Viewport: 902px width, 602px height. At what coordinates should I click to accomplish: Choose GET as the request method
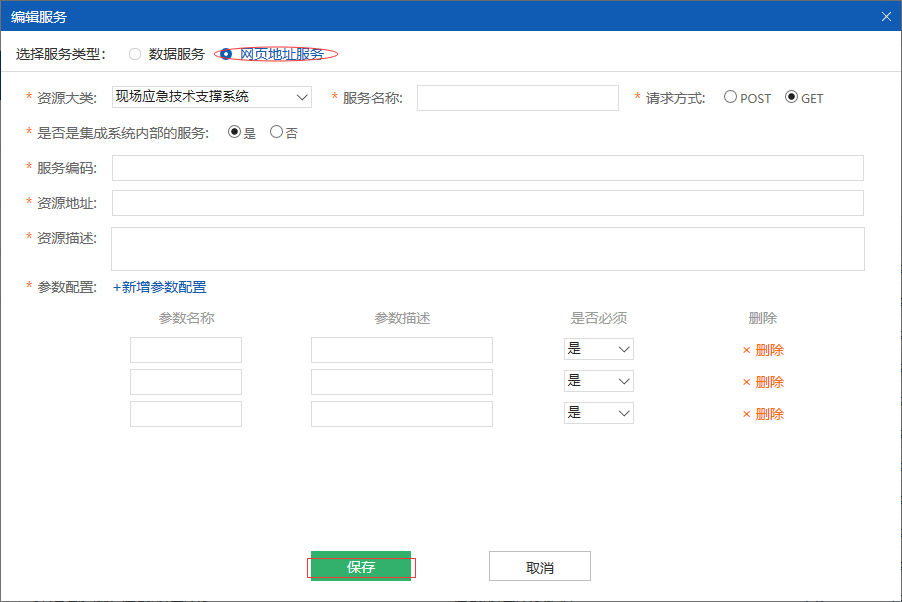coord(788,97)
